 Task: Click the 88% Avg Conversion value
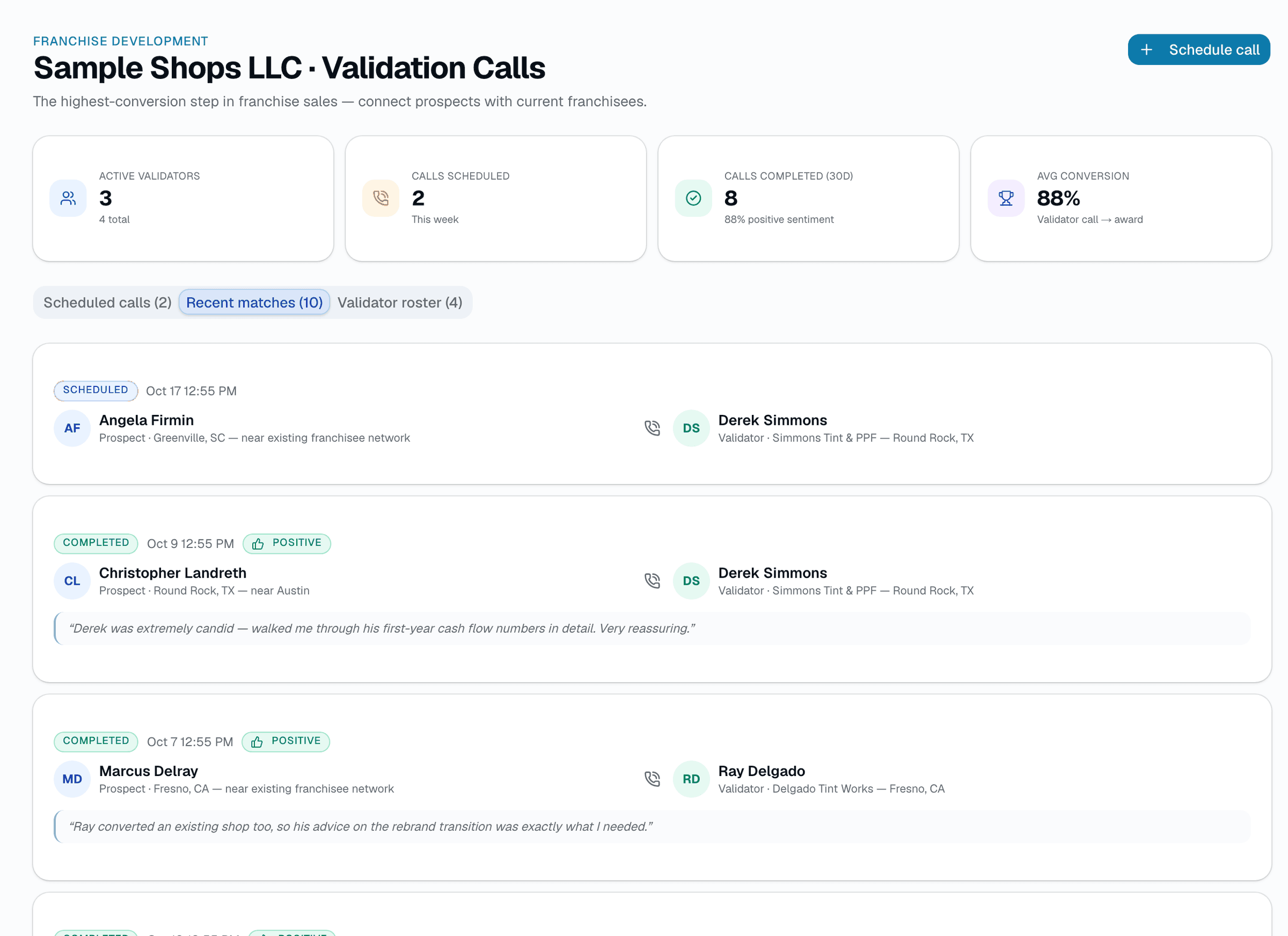(1058, 198)
